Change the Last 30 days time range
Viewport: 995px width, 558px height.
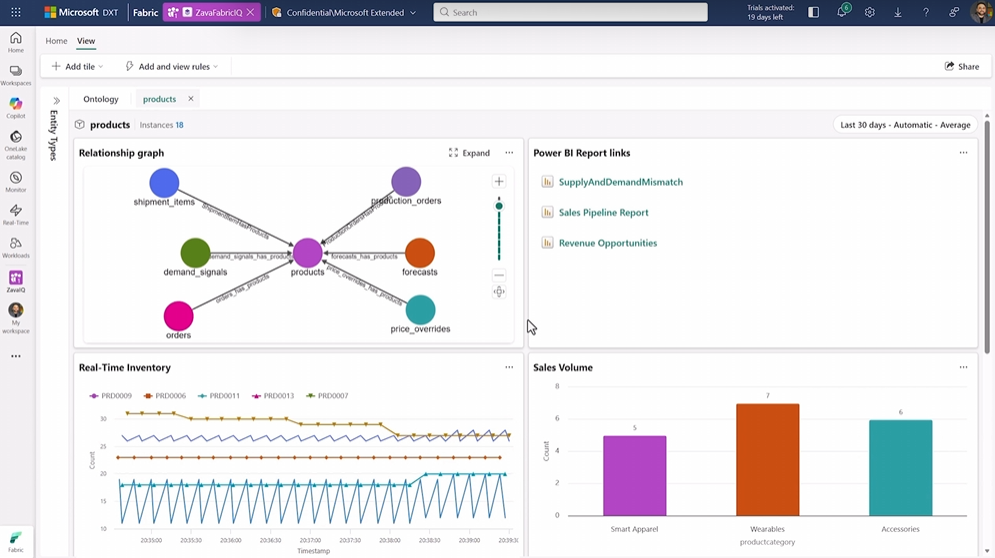[x=905, y=124]
